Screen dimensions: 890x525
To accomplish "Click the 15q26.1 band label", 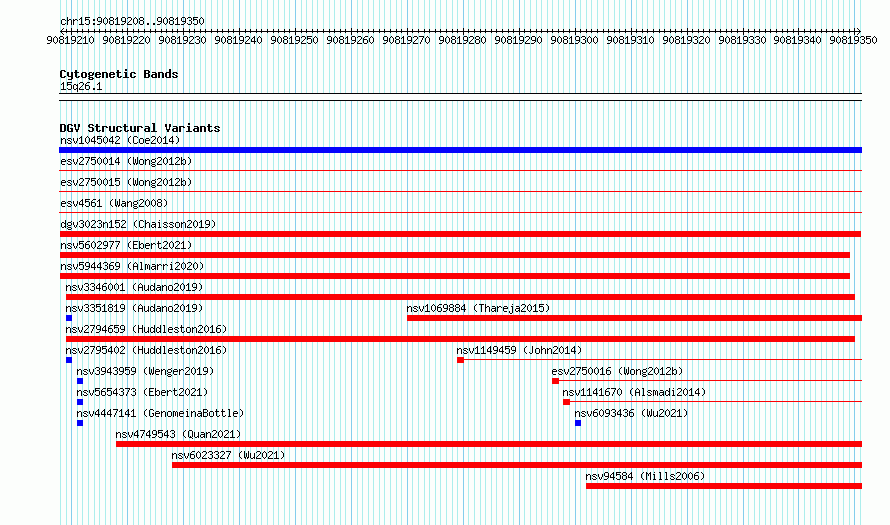I will (x=81, y=86).
